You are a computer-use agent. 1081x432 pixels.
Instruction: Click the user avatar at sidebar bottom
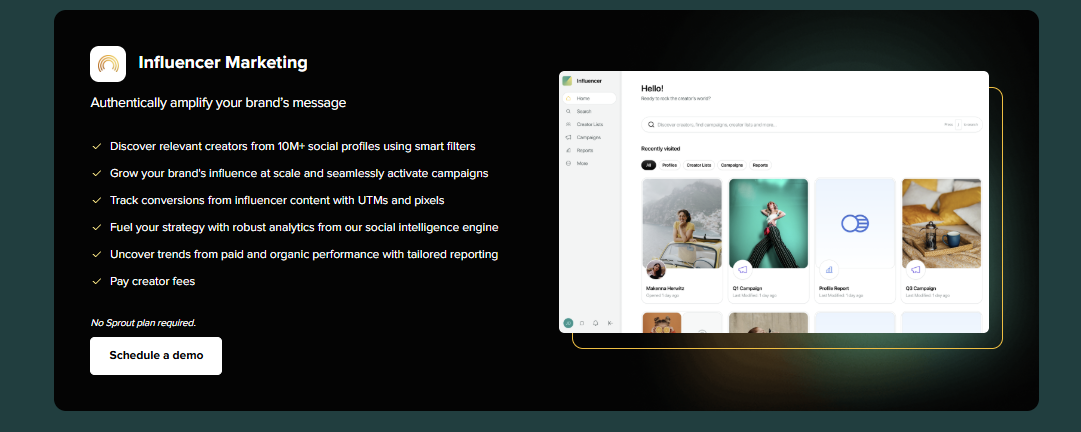pos(568,322)
